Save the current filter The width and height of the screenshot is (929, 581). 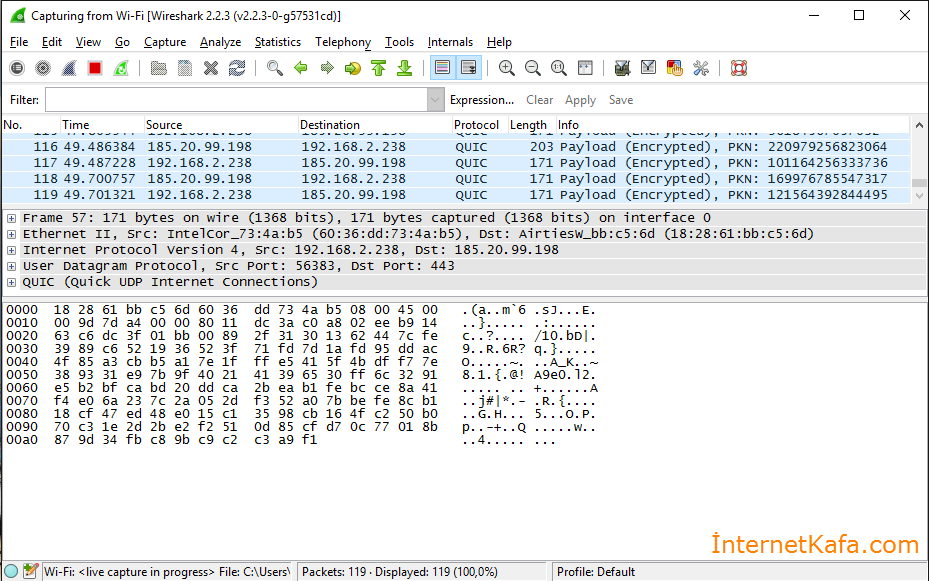click(x=621, y=100)
